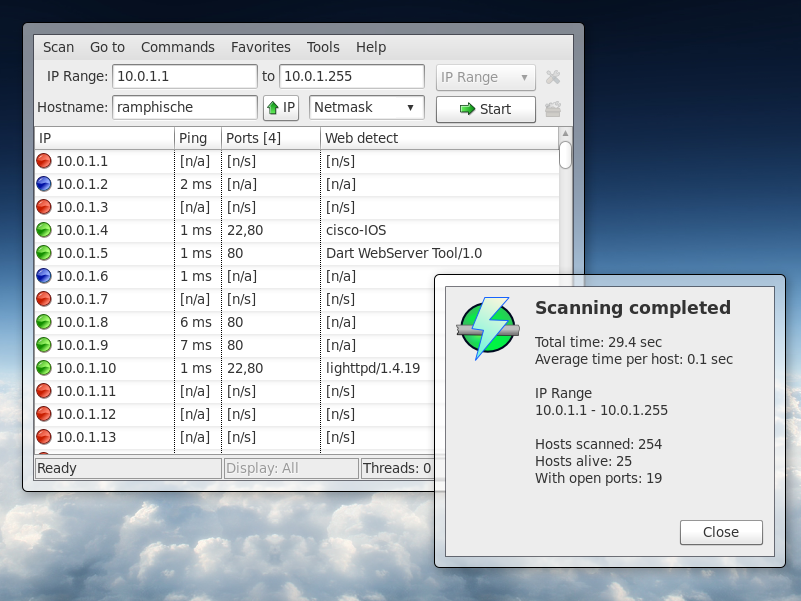The image size is (801, 601).
Task: Click the Display: All status field
Action: pos(291,468)
